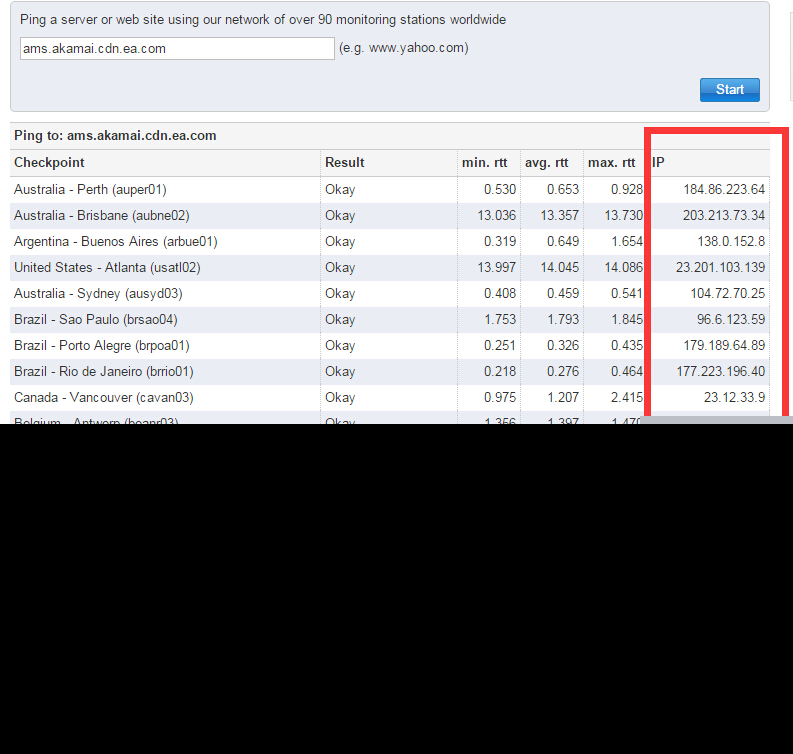Click IP address 23.12.33.9
Viewport: 793px width, 754px height.
734,397
